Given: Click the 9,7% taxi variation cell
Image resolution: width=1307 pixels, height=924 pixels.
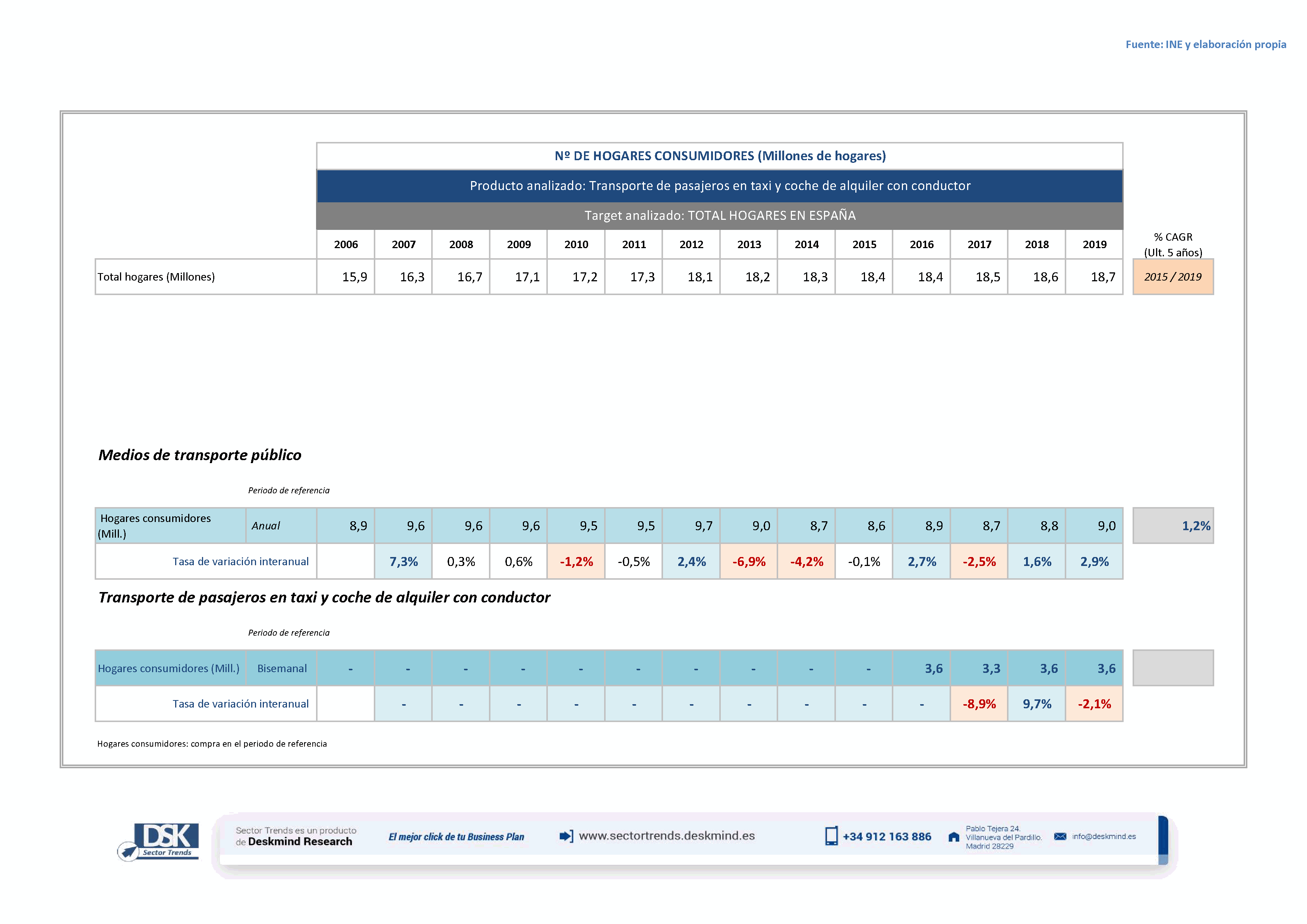Looking at the screenshot, I should click(x=1036, y=704).
